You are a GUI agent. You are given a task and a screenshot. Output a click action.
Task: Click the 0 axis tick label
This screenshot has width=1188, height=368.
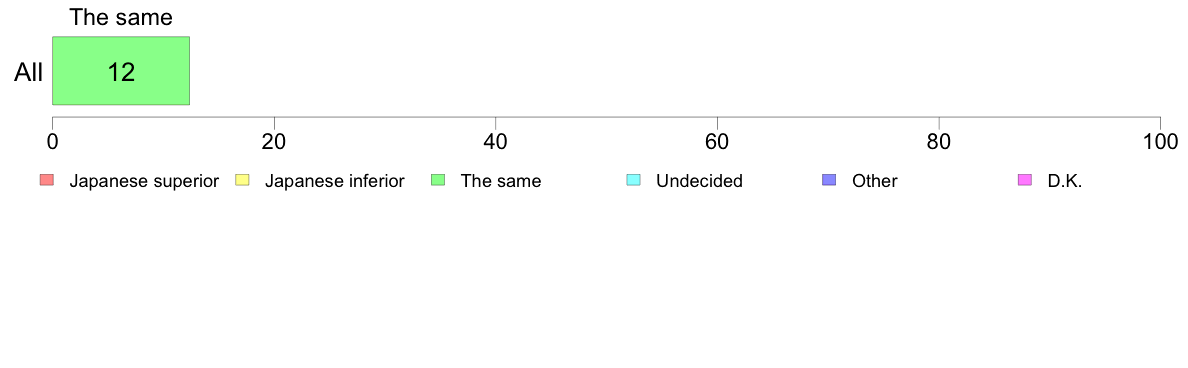pyautogui.click(x=52, y=142)
